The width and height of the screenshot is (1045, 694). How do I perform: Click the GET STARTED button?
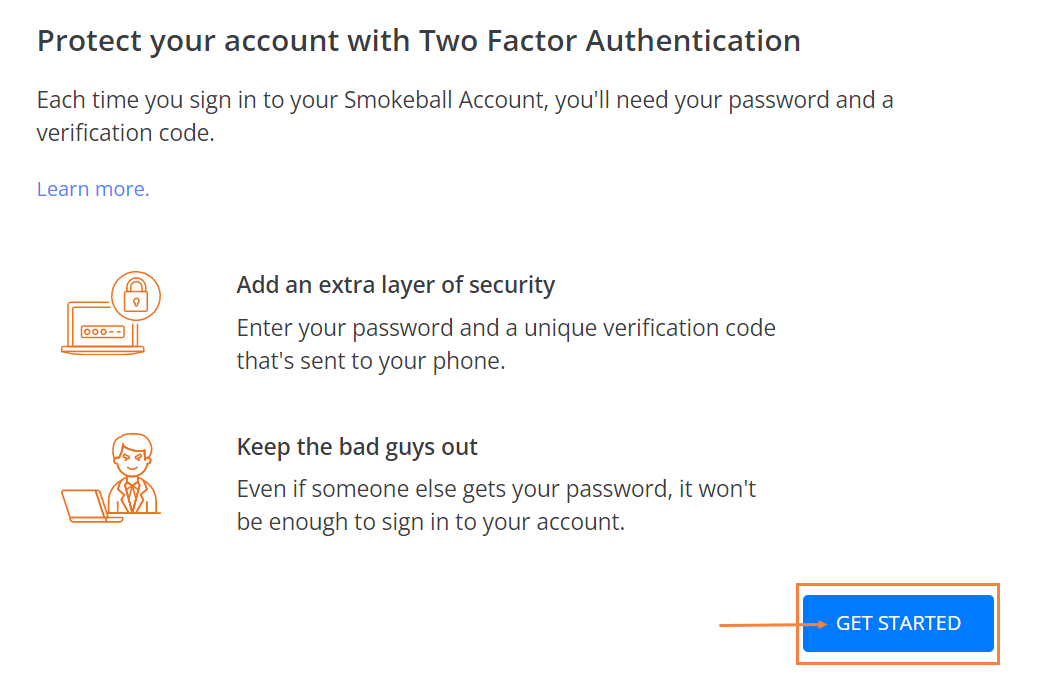[x=898, y=623]
